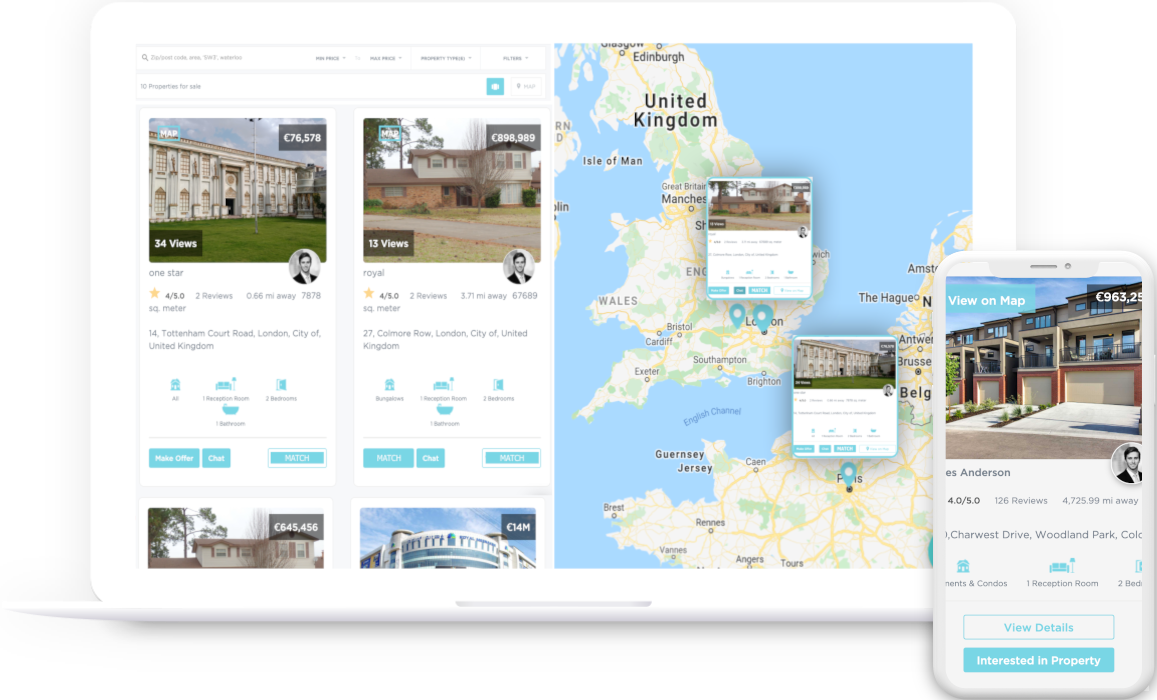Switch to the Map view toggle

tap(526, 86)
